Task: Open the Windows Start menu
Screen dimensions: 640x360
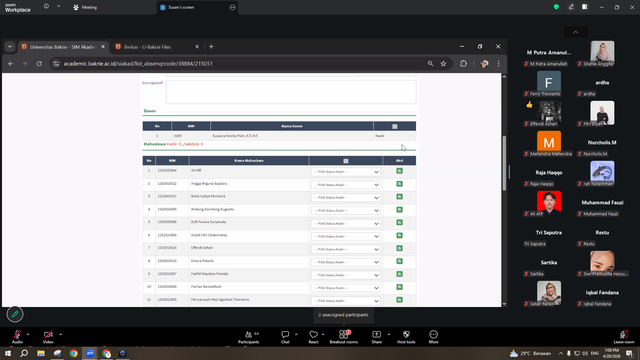Action: (8, 353)
